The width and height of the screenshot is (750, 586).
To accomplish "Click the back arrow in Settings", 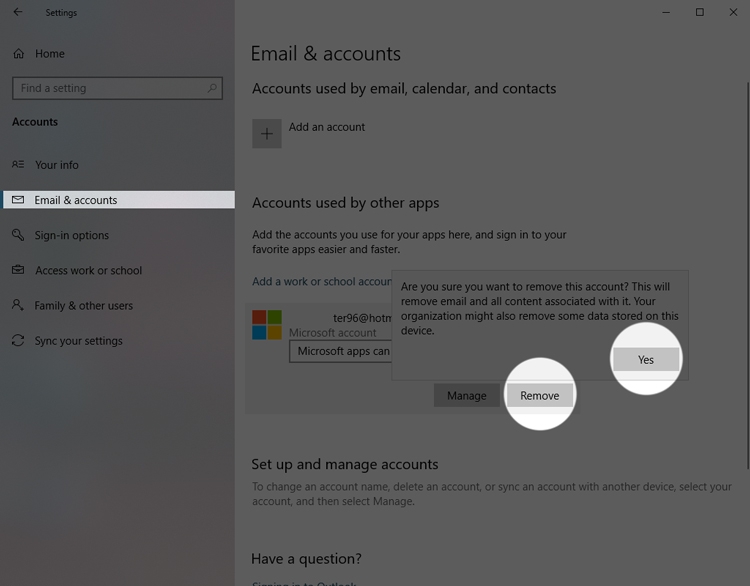I will coord(18,12).
